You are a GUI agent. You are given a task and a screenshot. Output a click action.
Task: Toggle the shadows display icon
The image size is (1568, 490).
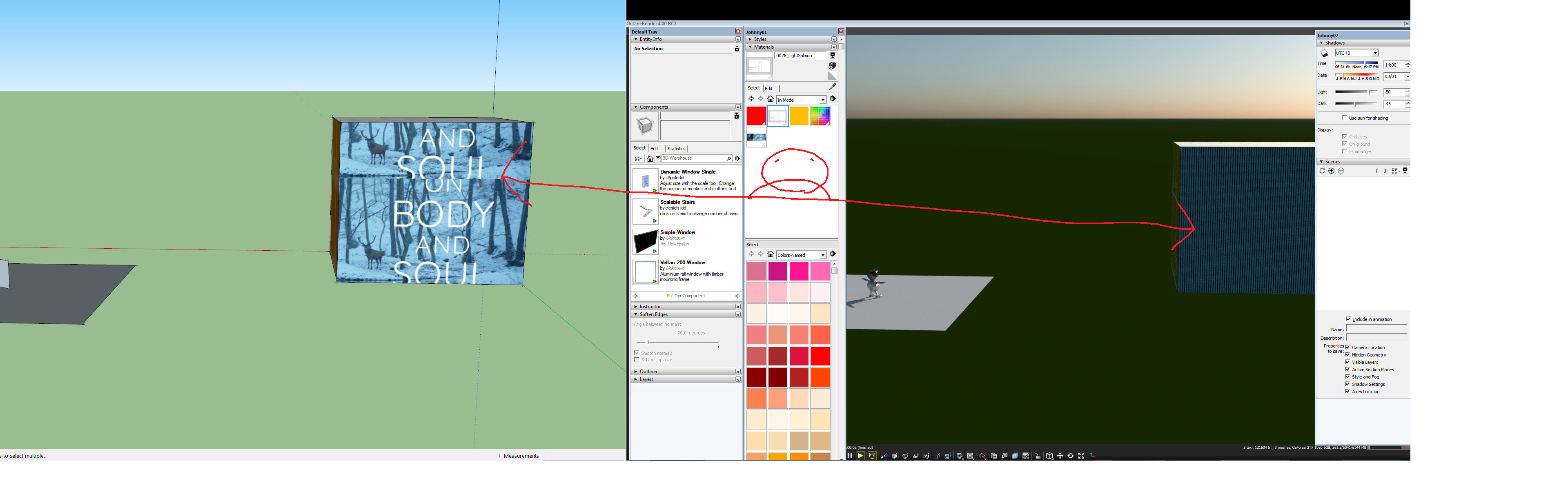(1324, 53)
